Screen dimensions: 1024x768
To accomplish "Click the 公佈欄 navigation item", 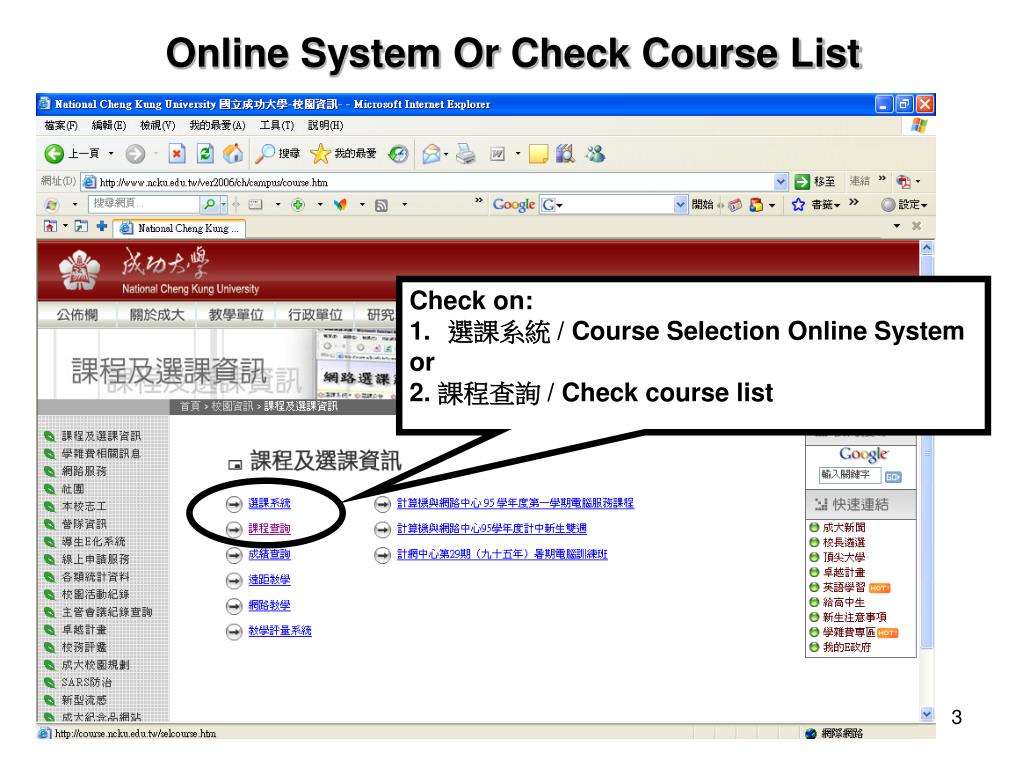I will 77,315.
